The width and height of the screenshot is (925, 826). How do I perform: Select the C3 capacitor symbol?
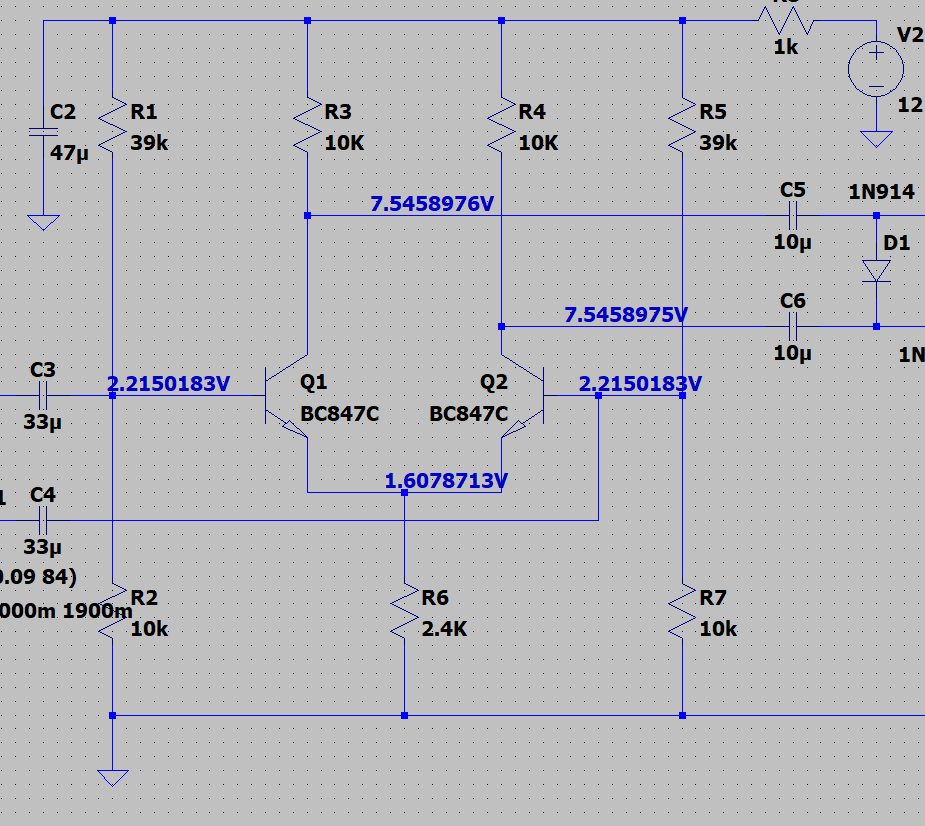[42, 395]
